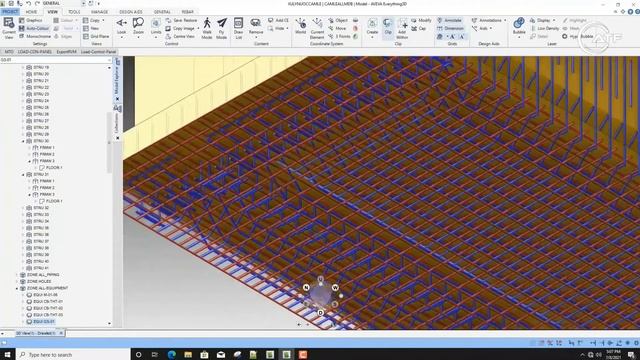Image resolution: width=640 pixels, height=360 pixels.
Task: Open Windows Start menu
Action: 7,354
